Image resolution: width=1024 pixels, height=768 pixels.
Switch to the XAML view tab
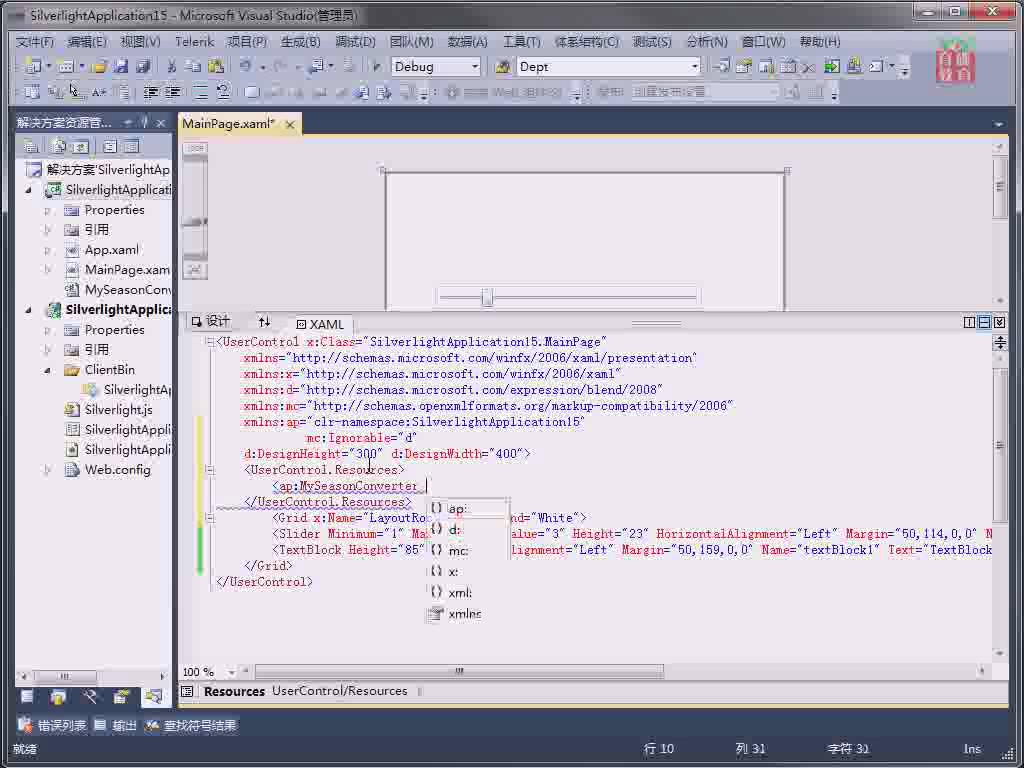tap(320, 324)
